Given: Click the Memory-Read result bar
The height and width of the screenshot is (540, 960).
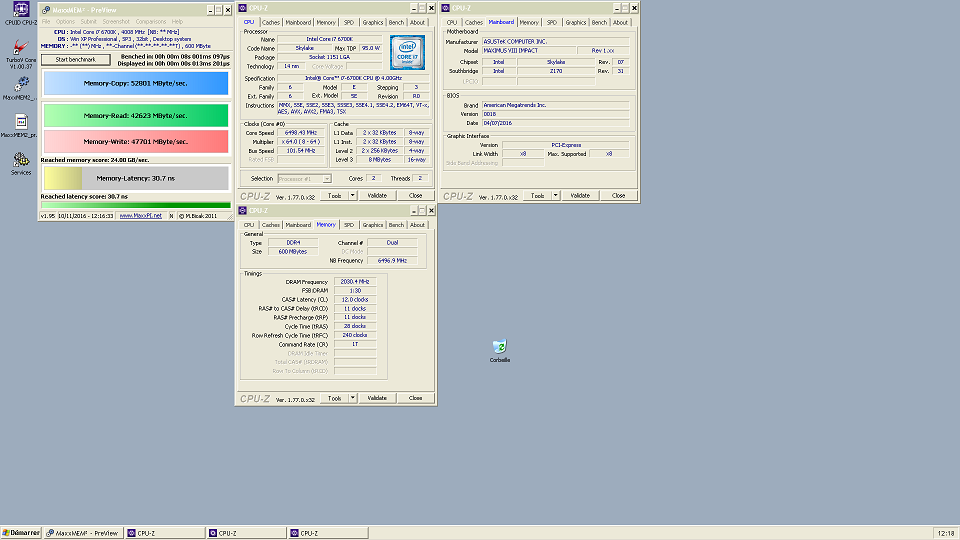Looking at the screenshot, I should pyautogui.click(x=136, y=115).
